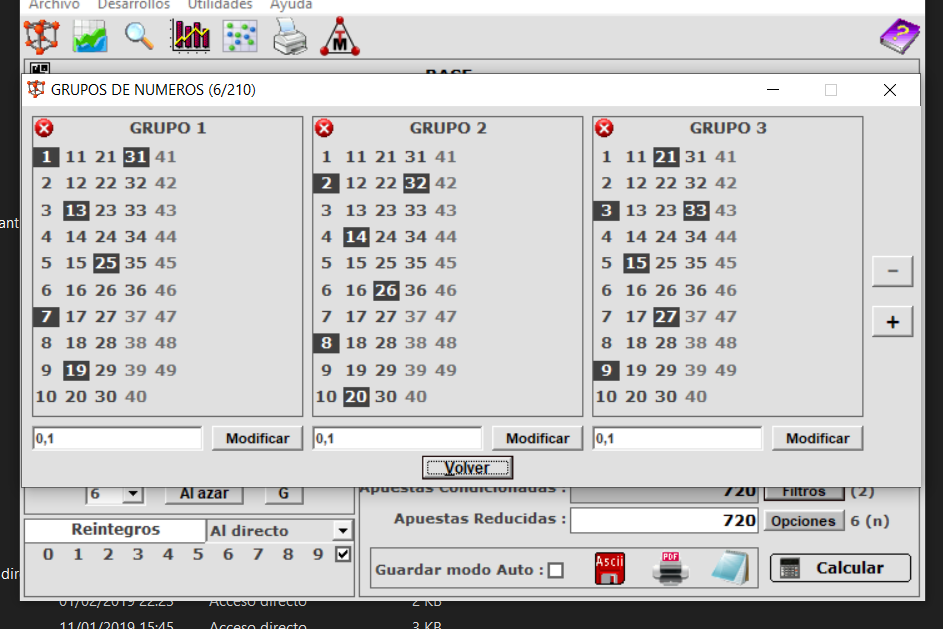
Task: Click the Opciones button
Action: (803, 521)
